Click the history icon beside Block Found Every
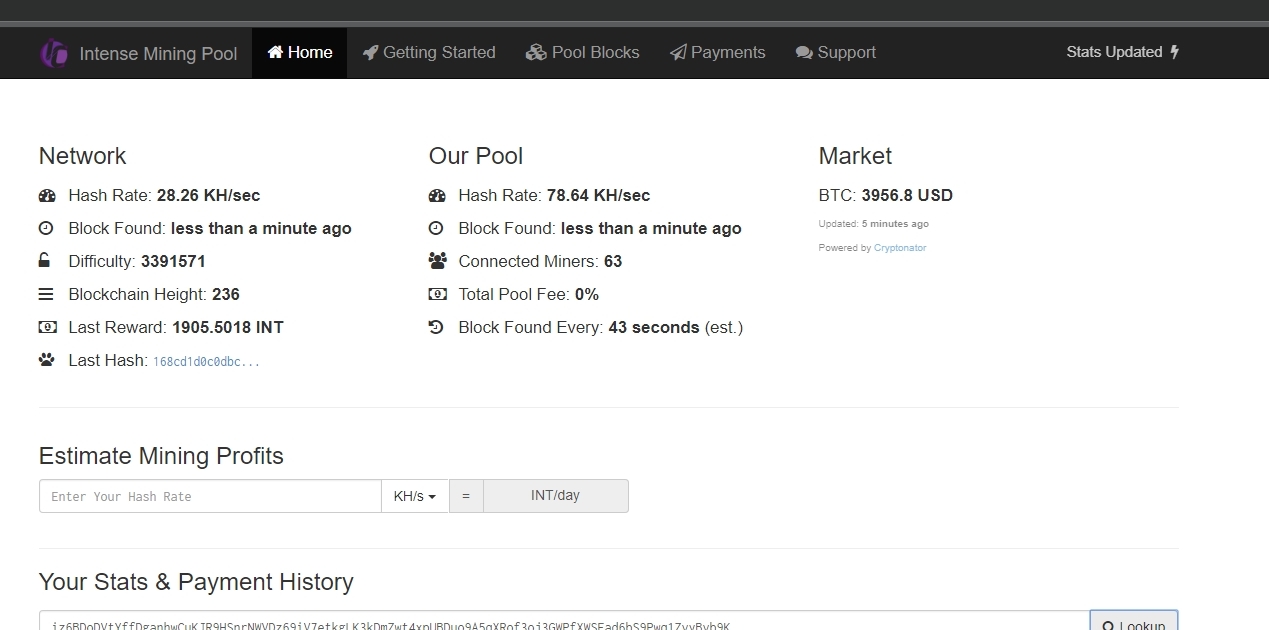The height and width of the screenshot is (630, 1269). tap(436, 327)
